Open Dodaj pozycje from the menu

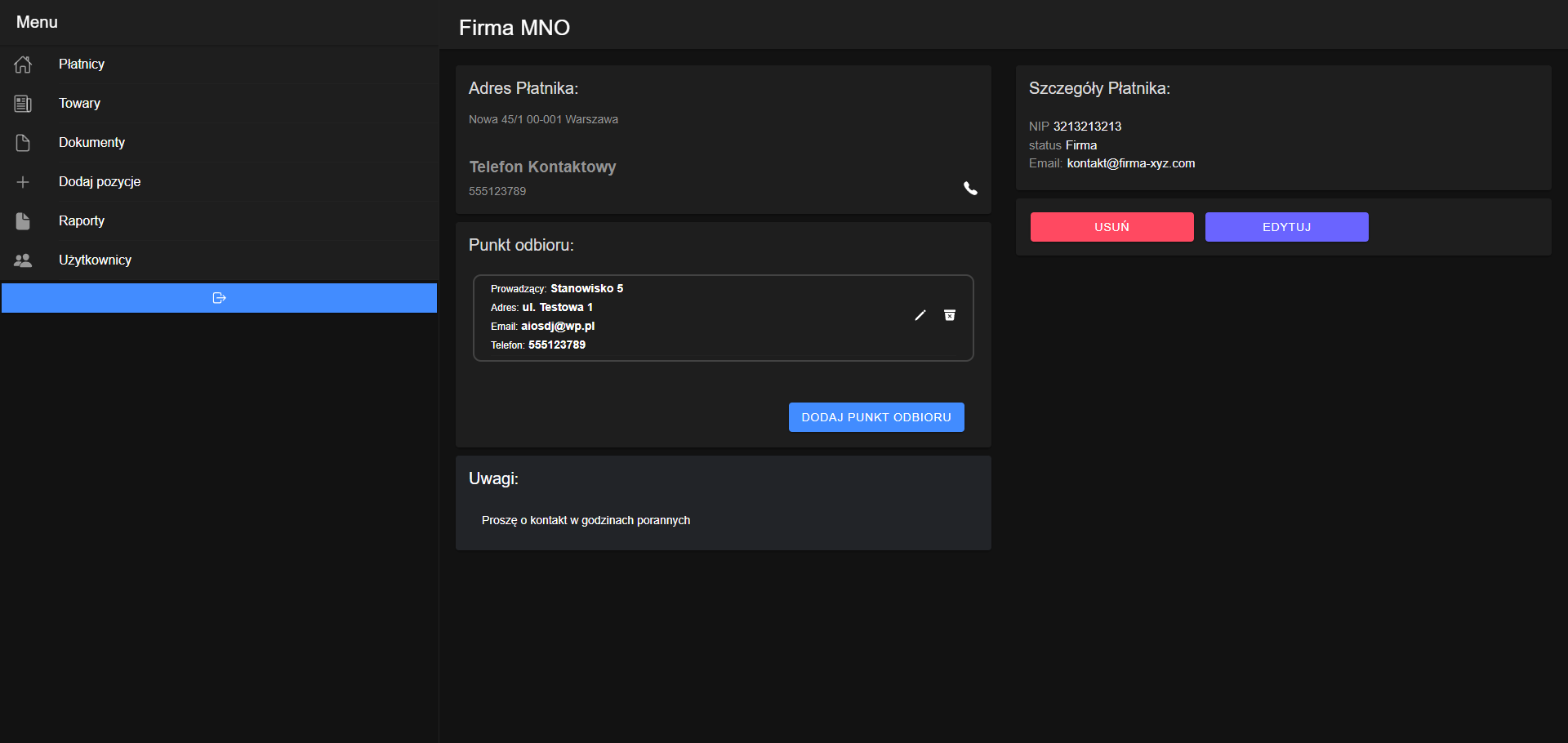pos(100,182)
